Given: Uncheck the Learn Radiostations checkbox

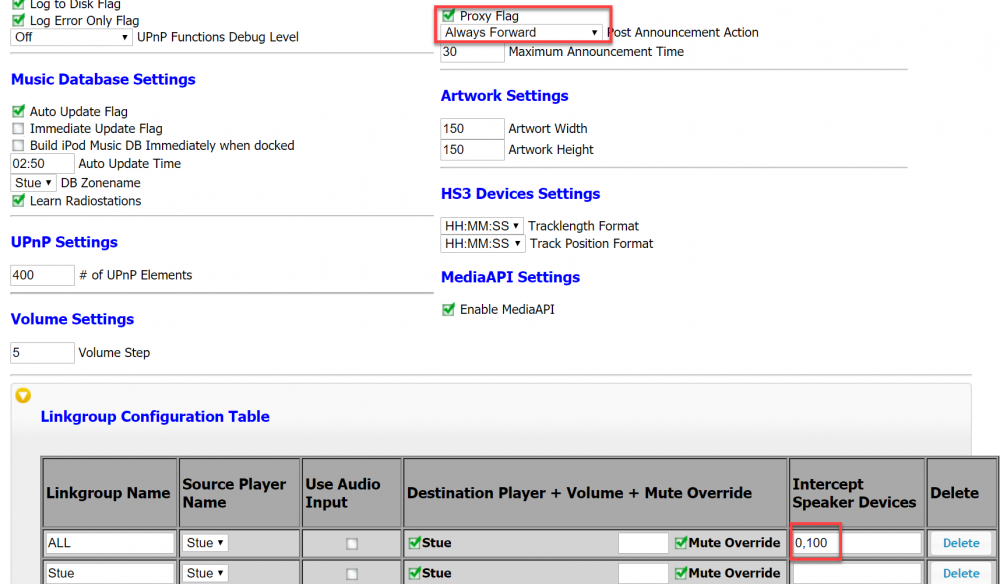Looking at the screenshot, I should 18,201.
